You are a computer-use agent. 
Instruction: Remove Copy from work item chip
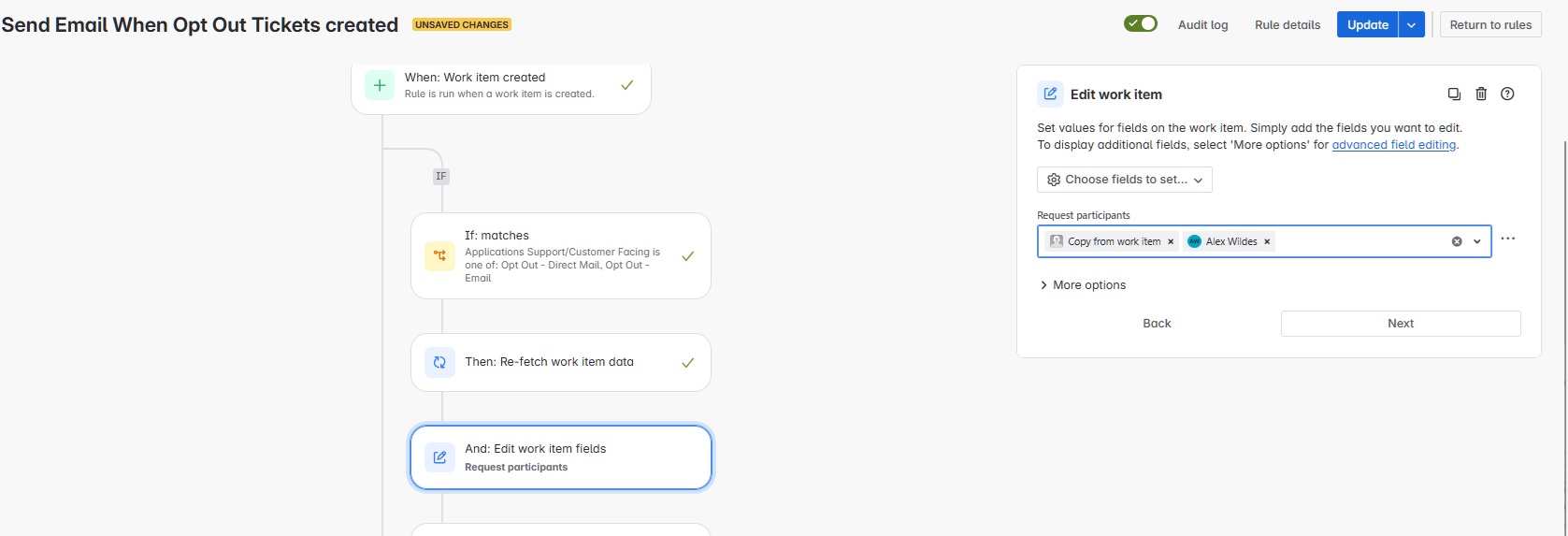(x=1170, y=241)
